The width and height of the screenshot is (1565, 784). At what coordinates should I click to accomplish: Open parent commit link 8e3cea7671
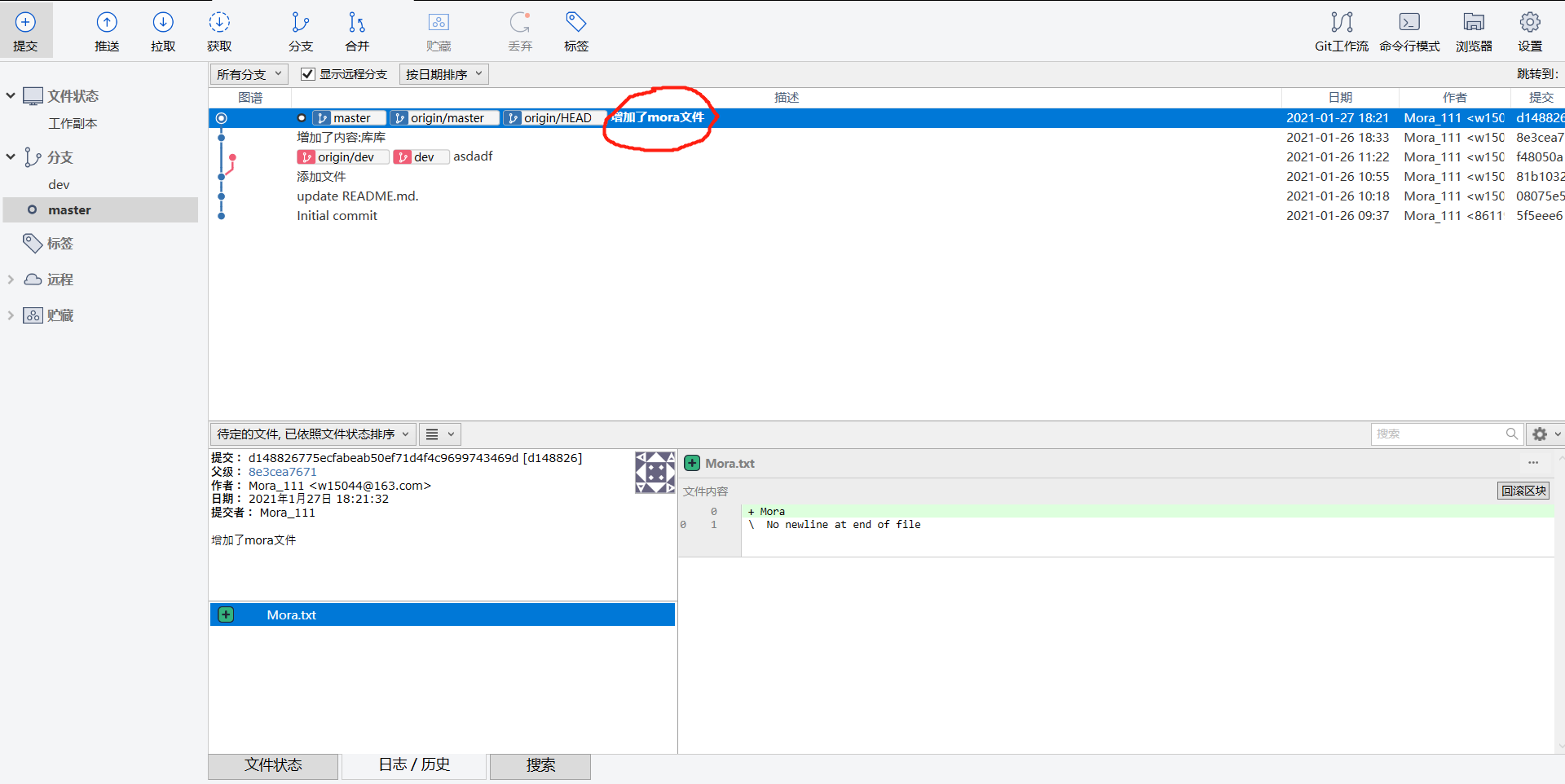click(282, 471)
